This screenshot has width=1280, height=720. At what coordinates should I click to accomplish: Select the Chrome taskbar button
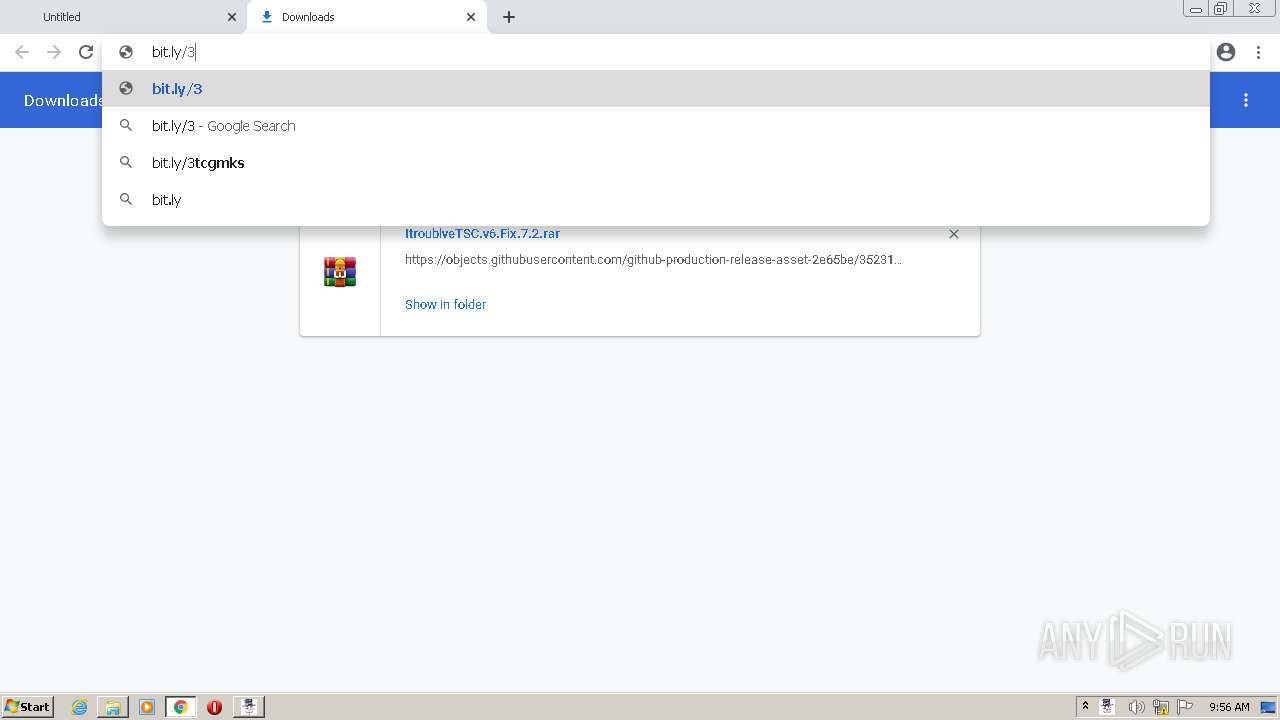pos(181,707)
